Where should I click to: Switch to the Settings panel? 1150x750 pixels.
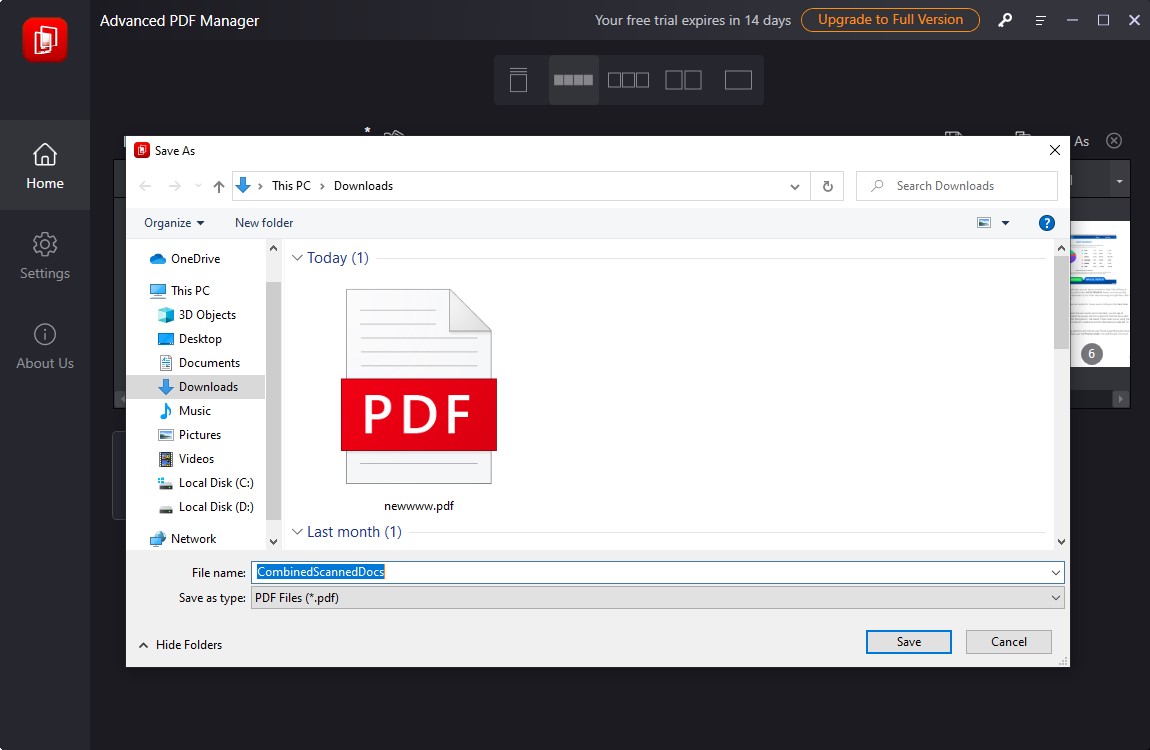pos(44,257)
